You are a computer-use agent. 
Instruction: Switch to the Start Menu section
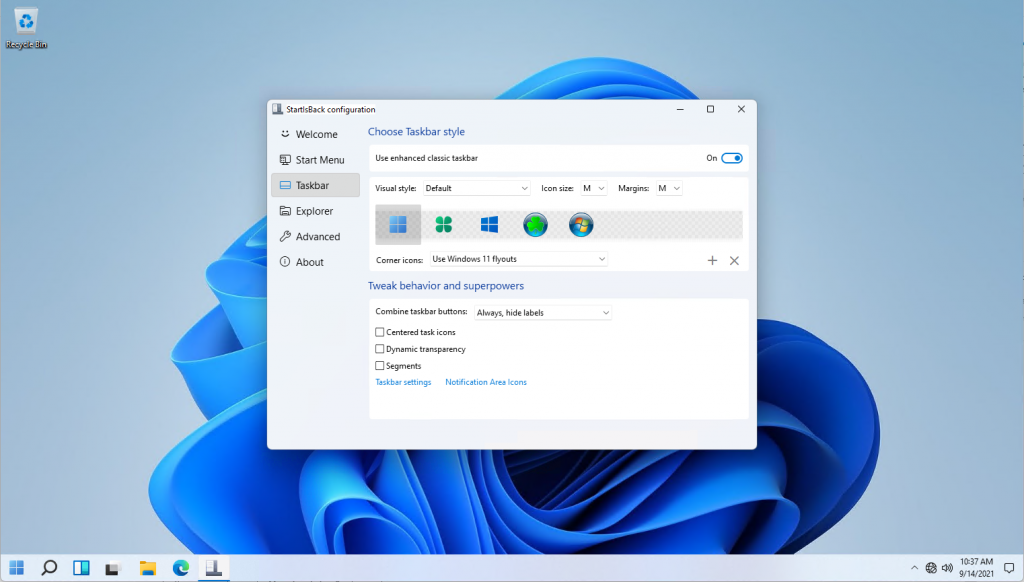tap(319, 160)
